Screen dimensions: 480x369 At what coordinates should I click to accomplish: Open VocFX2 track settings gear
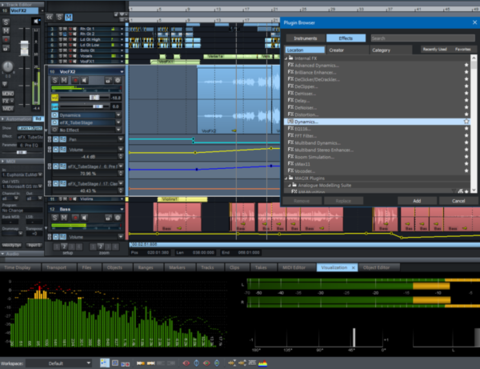pos(118,80)
